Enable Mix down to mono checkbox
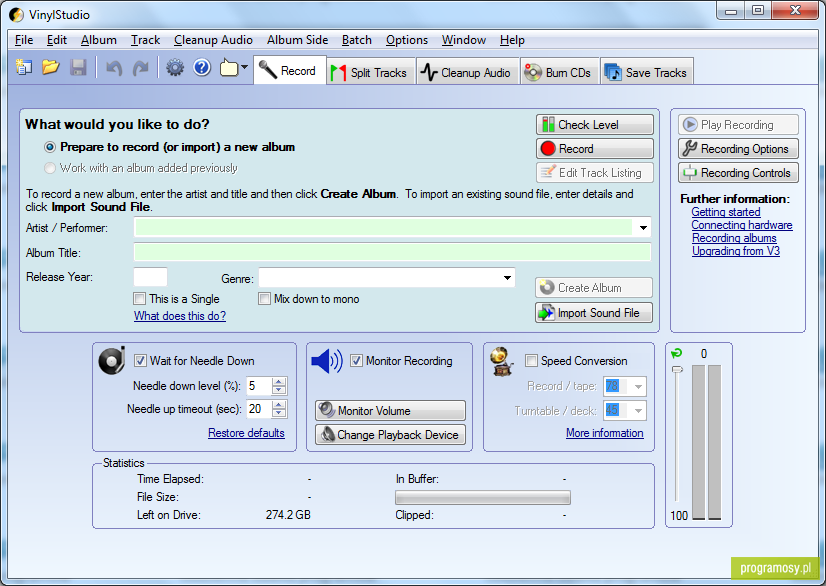Viewport: 826px width, 586px height. click(264, 299)
